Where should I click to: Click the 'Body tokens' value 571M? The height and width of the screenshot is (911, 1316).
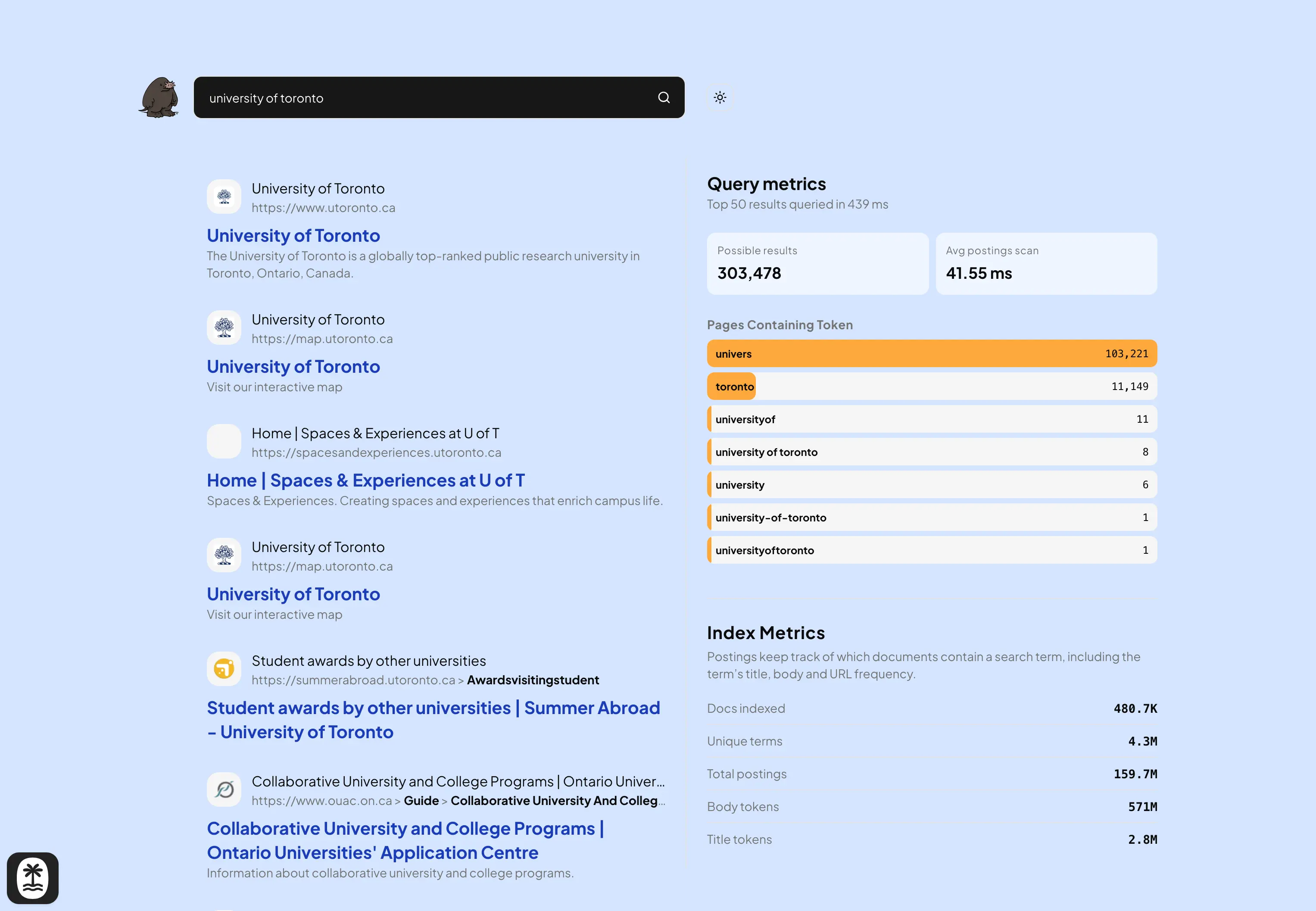pyautogui.click(x=1142, y=807)
